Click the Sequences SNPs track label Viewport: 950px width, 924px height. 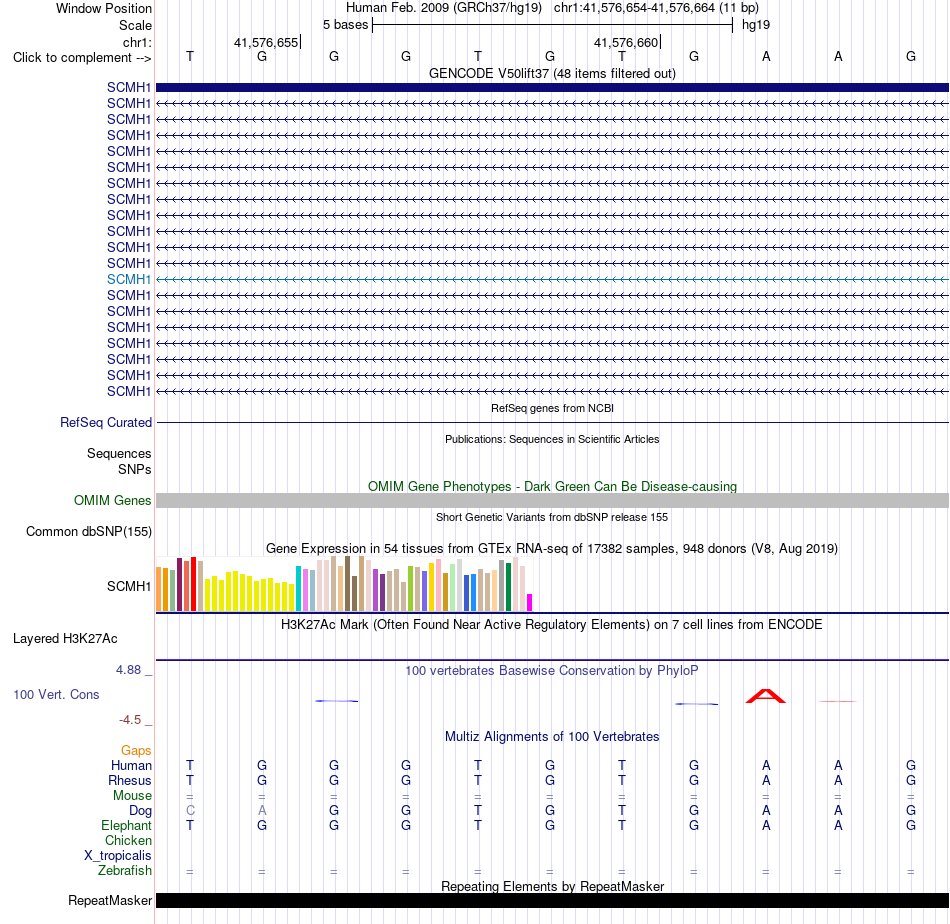pyautogui.click(x=119, y=461)
